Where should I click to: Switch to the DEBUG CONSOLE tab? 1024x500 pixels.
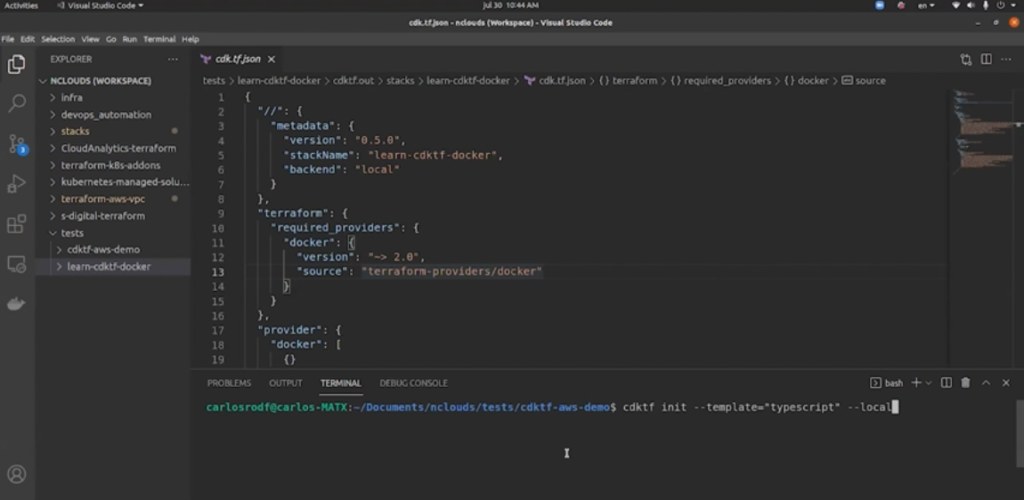(x=413, y=383)
